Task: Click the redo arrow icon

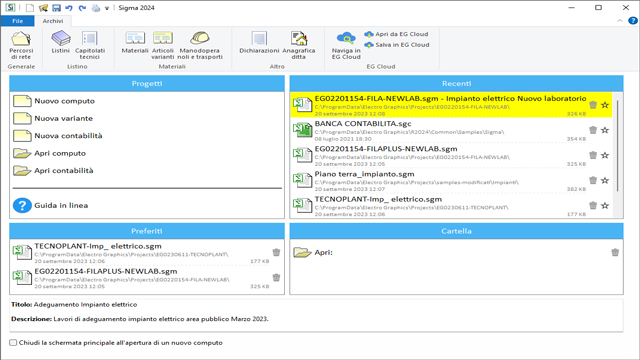Action: coord(82,8)
